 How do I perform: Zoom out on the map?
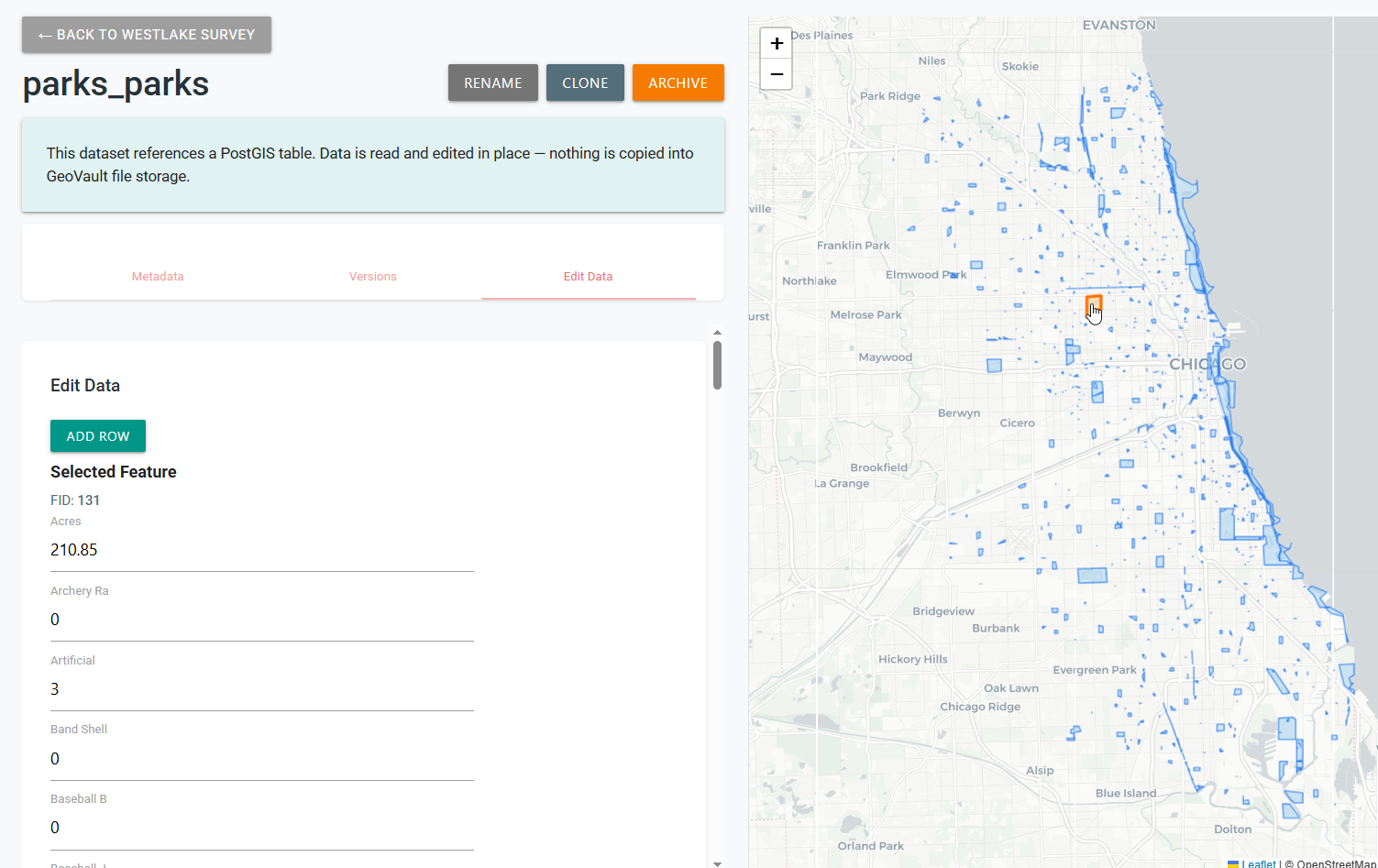click(777, 73)
